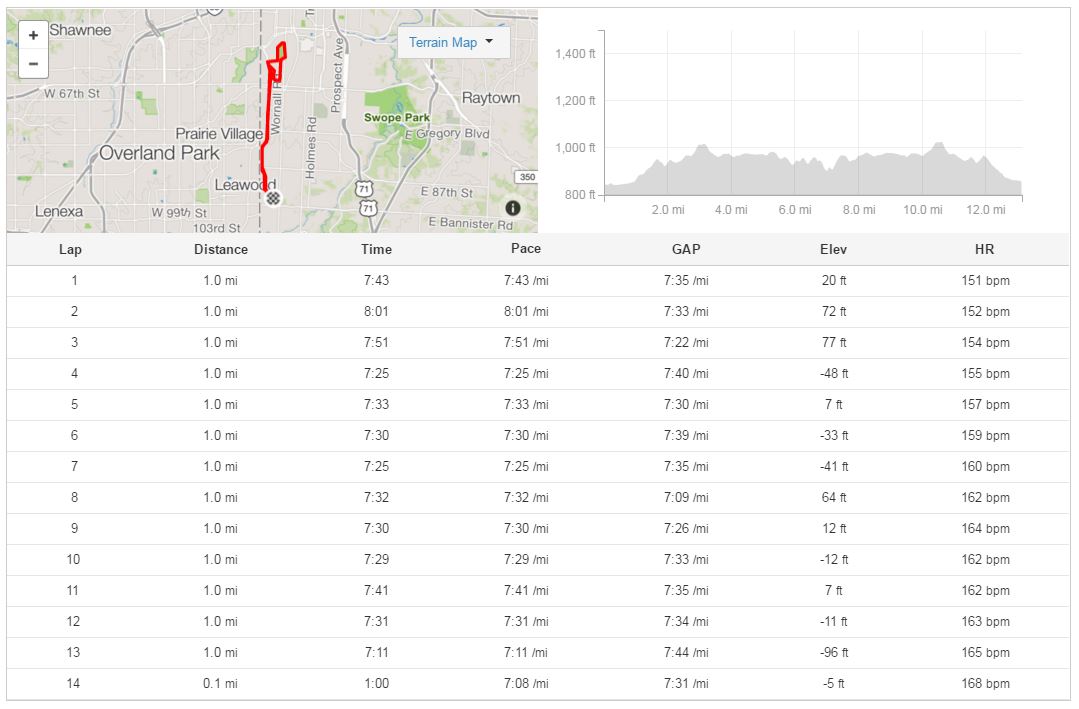Screen dimensions: 1079x709
Task: Click the elevation chart at 6.0 mi
Action: click(794, 170)
